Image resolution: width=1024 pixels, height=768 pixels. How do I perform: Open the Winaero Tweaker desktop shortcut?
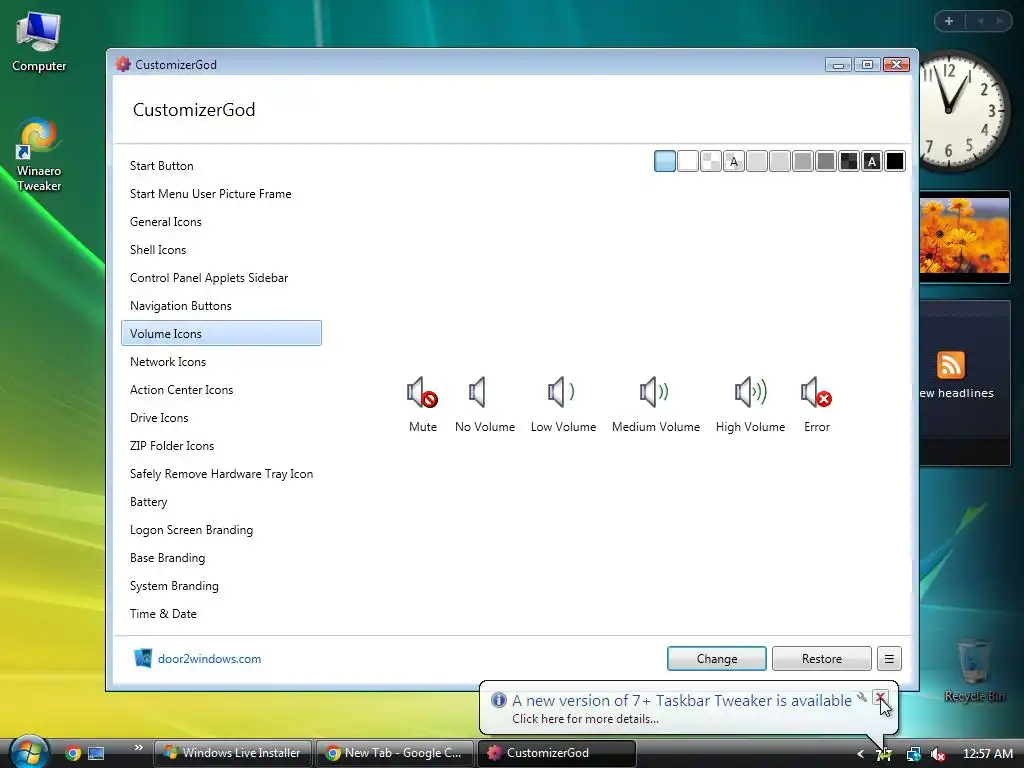(x=39, y=155)
